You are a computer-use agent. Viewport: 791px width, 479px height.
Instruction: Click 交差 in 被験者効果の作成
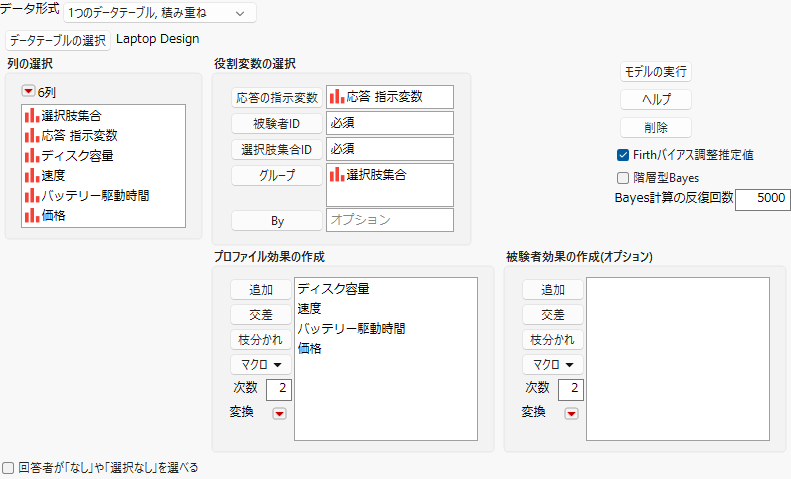(x=553, y=315)
